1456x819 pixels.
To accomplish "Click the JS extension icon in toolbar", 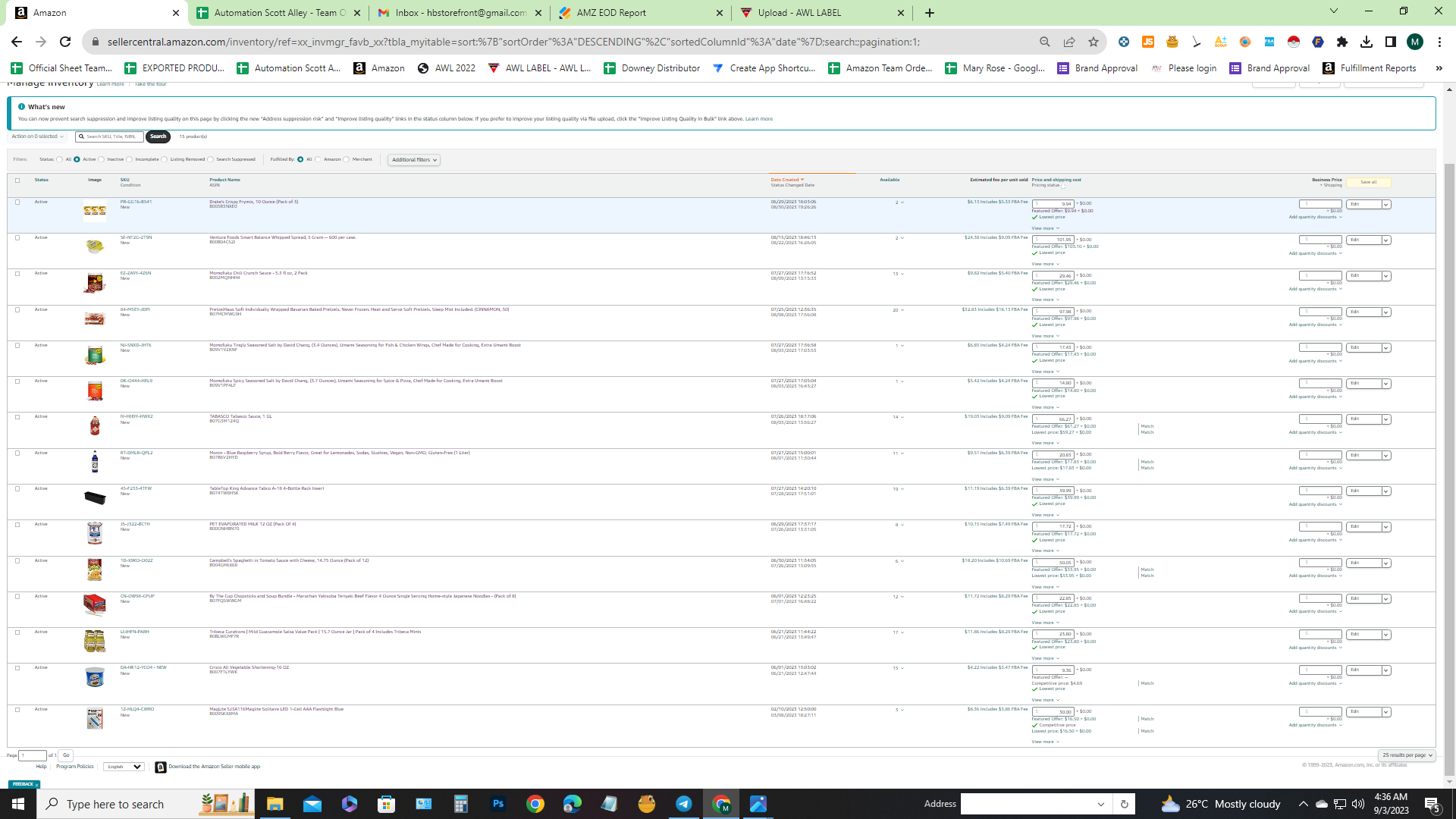I will point(1148,42).
